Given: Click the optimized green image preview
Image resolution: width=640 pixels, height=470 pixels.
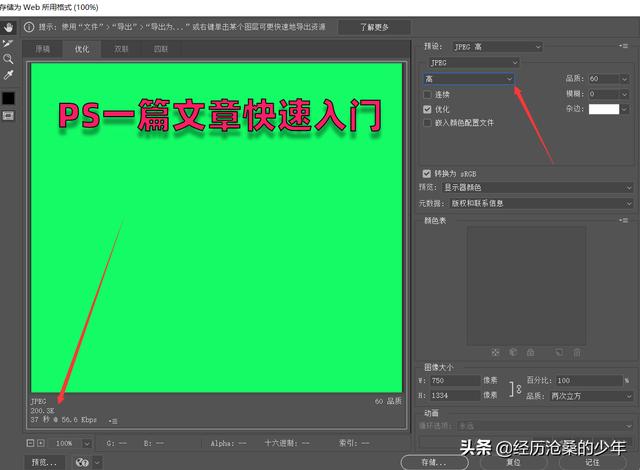Looking at the screenshot, I should pyautogui.click(x=216, y=228).
